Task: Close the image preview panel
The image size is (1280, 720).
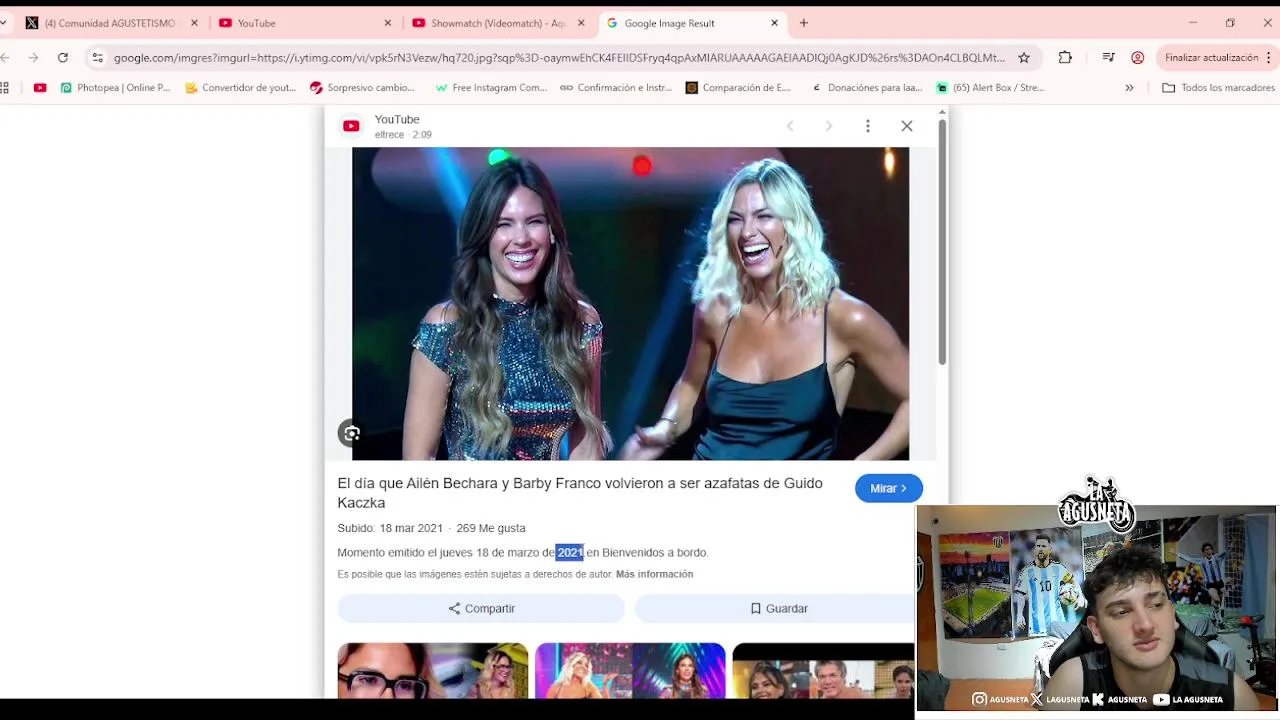Action: (907, 126)
